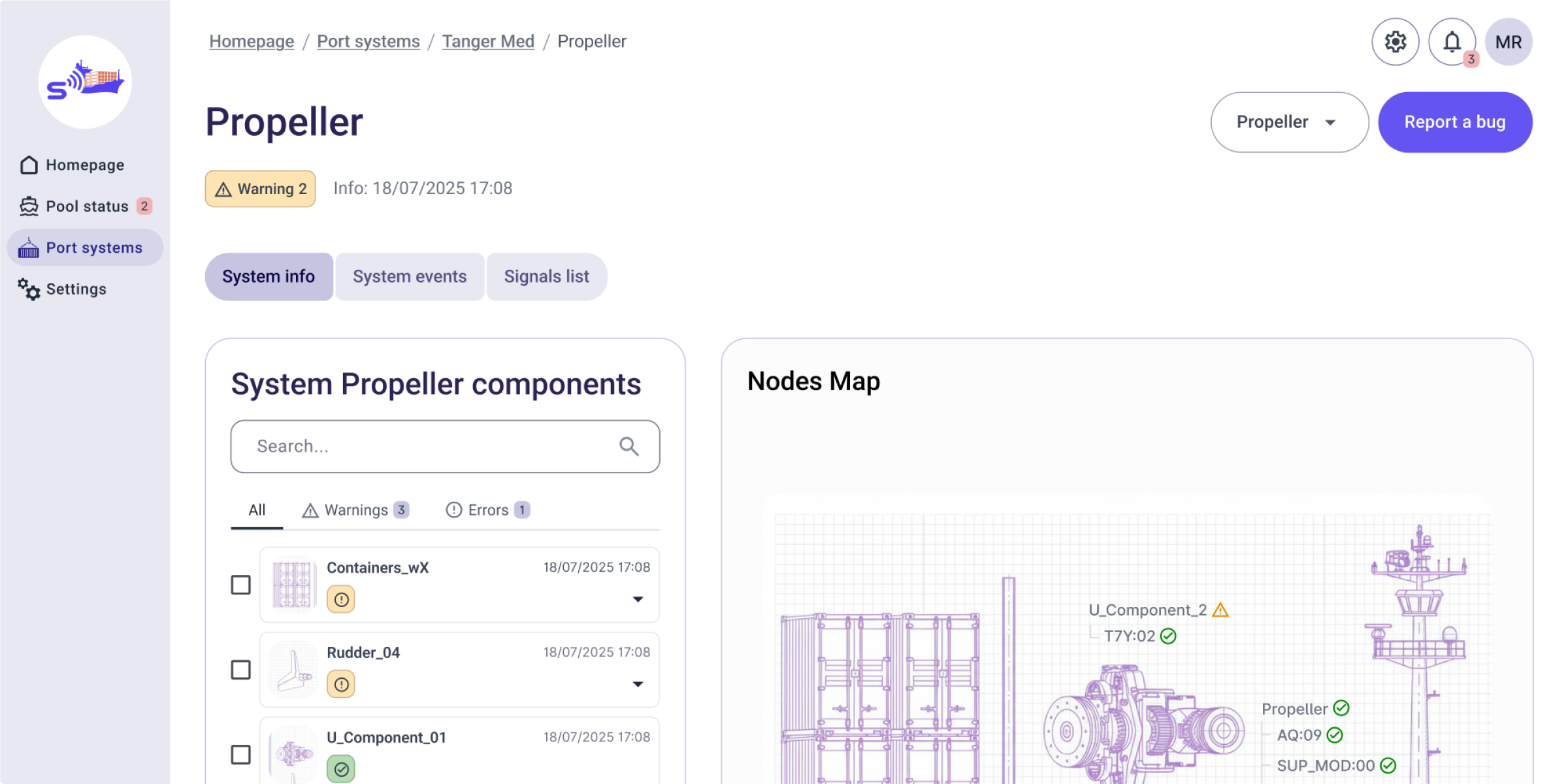The image size is (1568, 784).
Task: Click the warning triangle next to U_Component_2
Action: pyautogui.click(x=1220, y=610)
